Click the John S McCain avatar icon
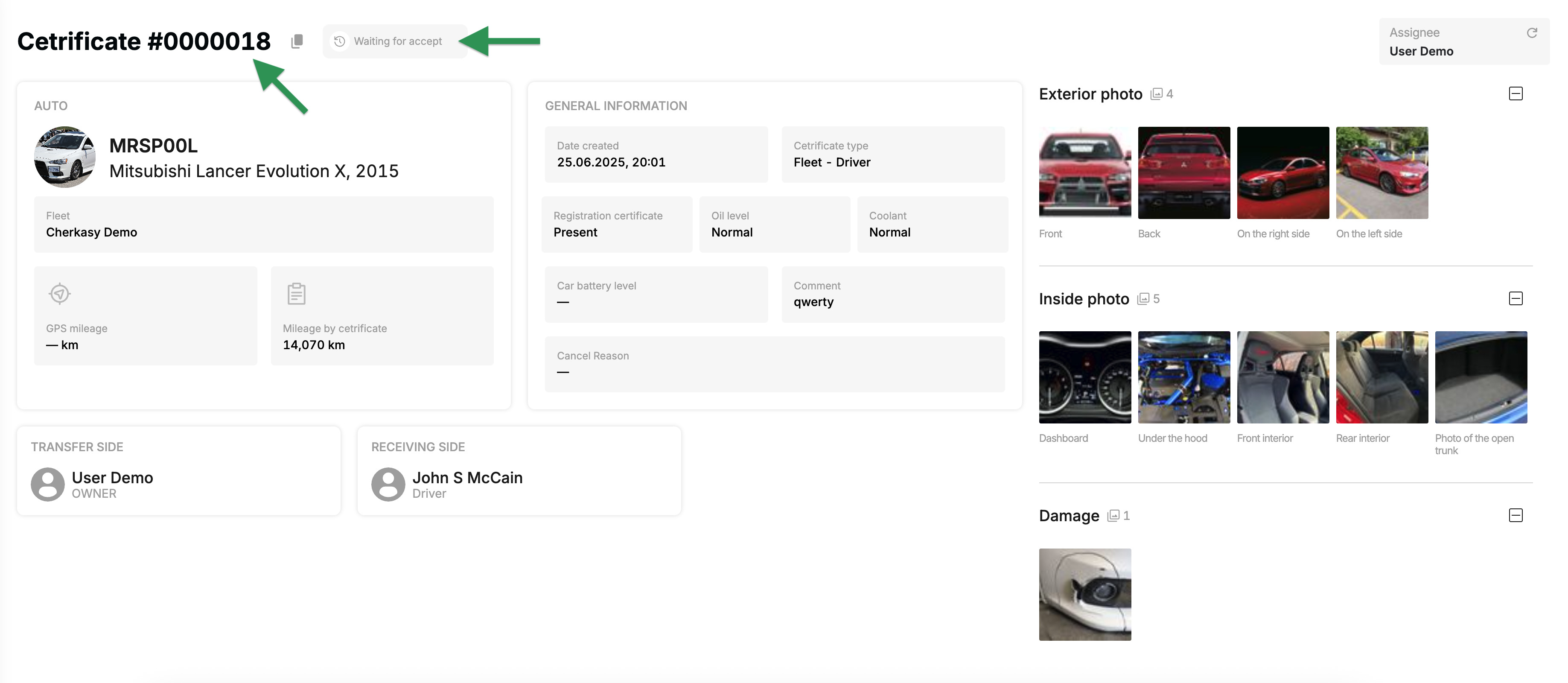Image resolution: width=1568 pixels, height=683 pixels. [x=388, y=485]
